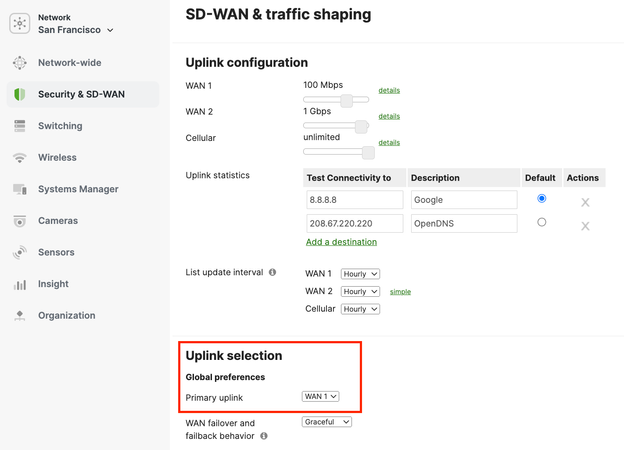Click the Network-wide globe icon
Viewport: 624px width, 450px height.
click(20, 63)
